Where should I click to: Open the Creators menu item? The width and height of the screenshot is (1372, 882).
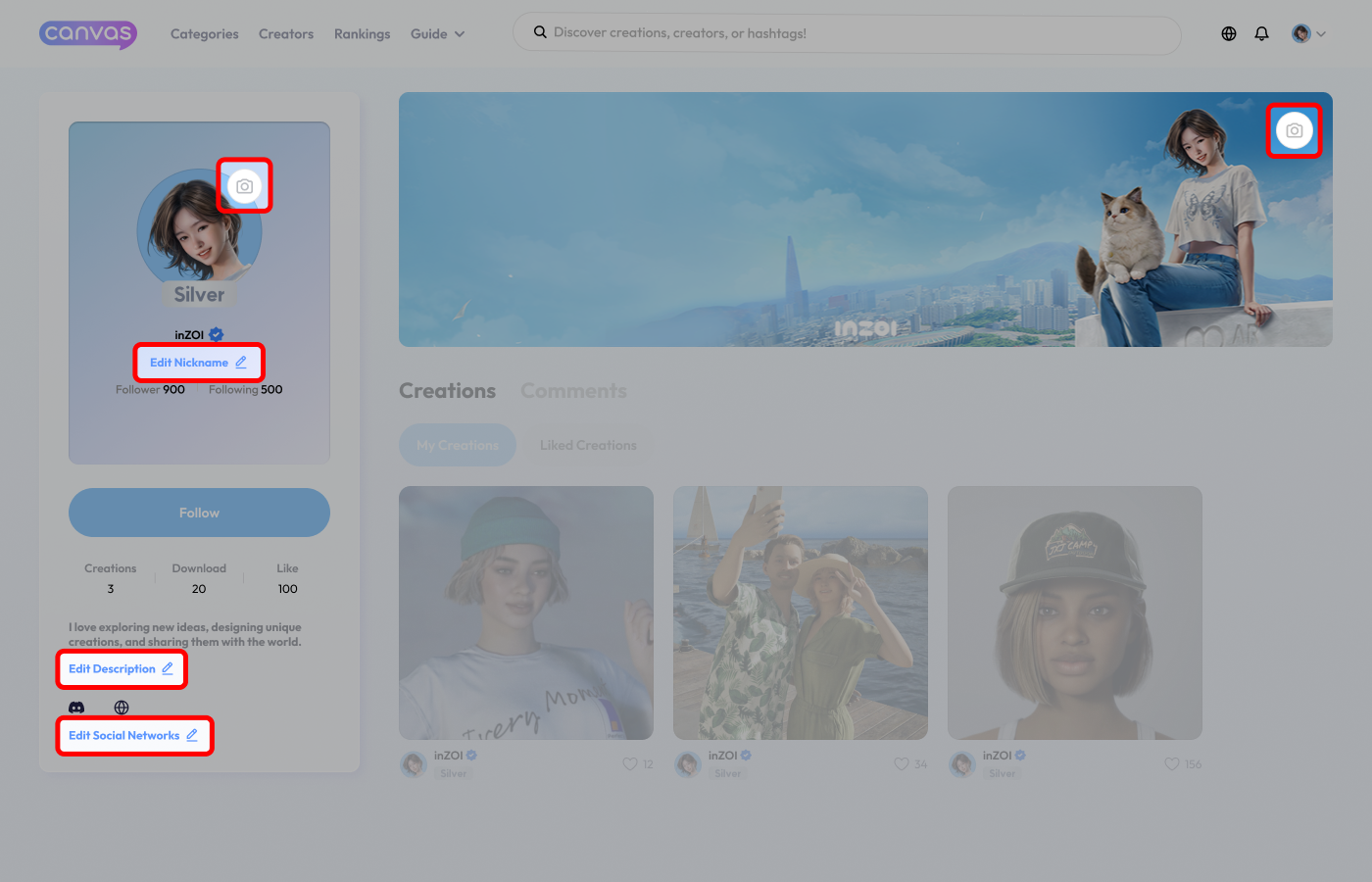285,33
